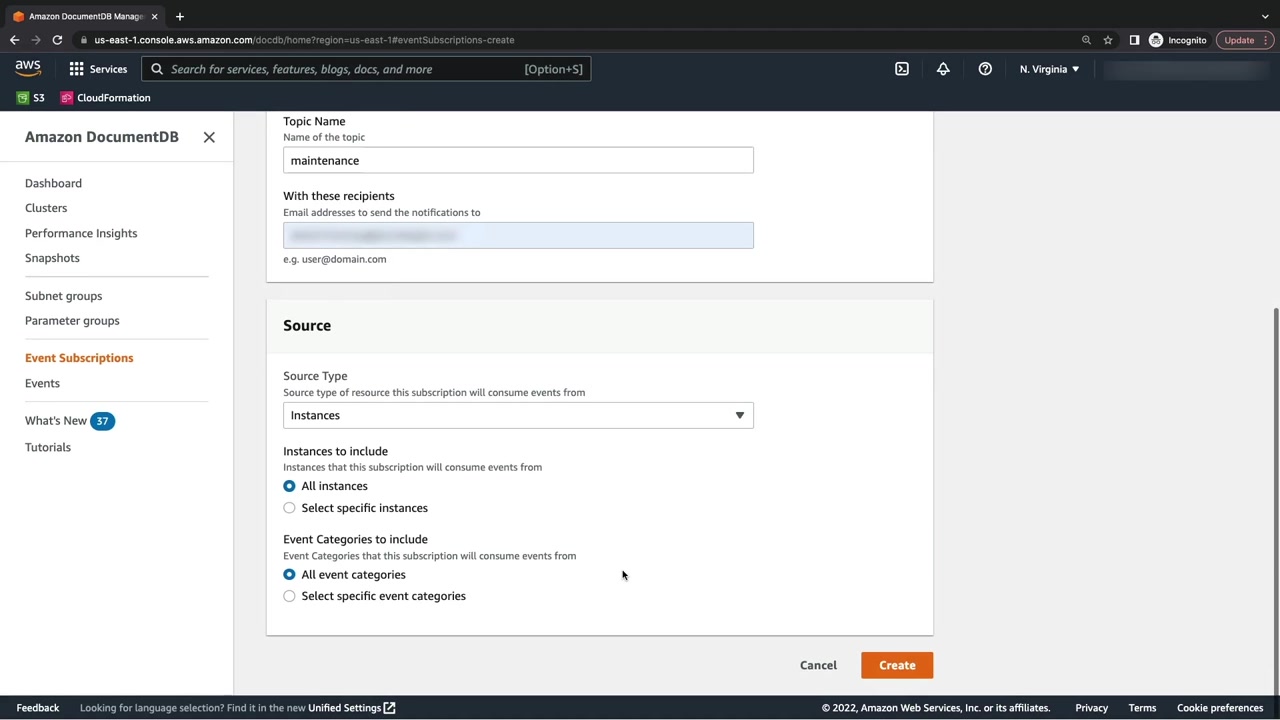
Task: Choose Select specific instances radio button
Action: tap(289, 508)
